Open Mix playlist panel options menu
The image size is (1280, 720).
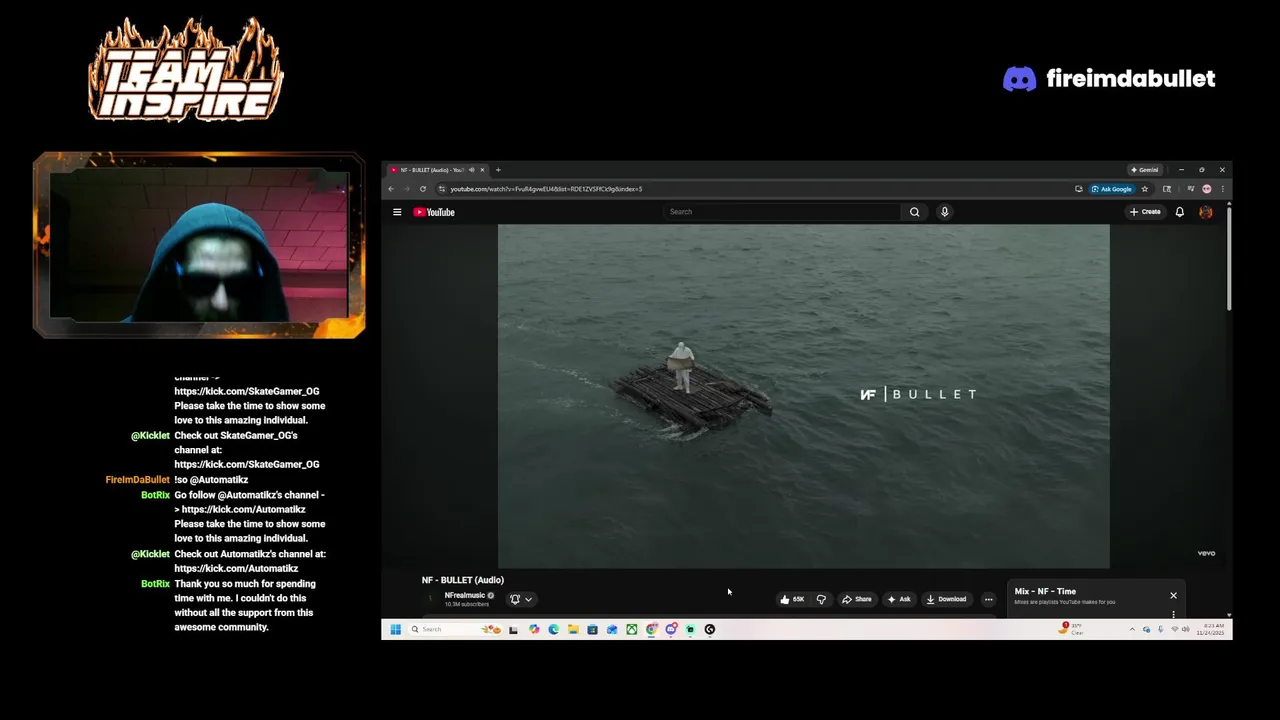pyautogui.click(x=1173, y=614)
